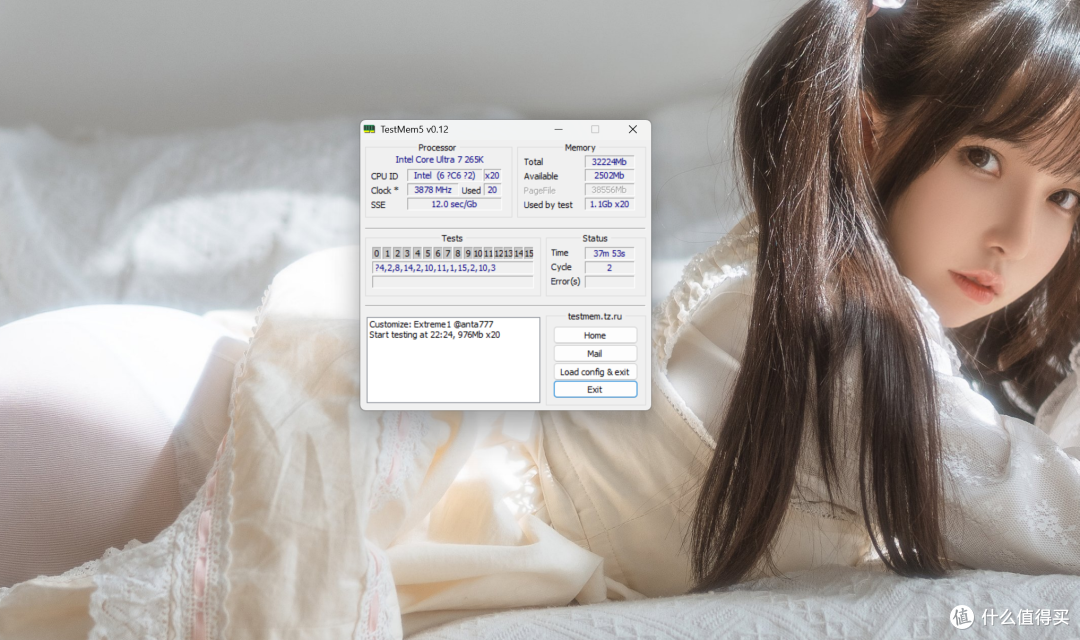The image size is (1080, 640).
Task: Click the Exit button
Action: tap(595, 390)
